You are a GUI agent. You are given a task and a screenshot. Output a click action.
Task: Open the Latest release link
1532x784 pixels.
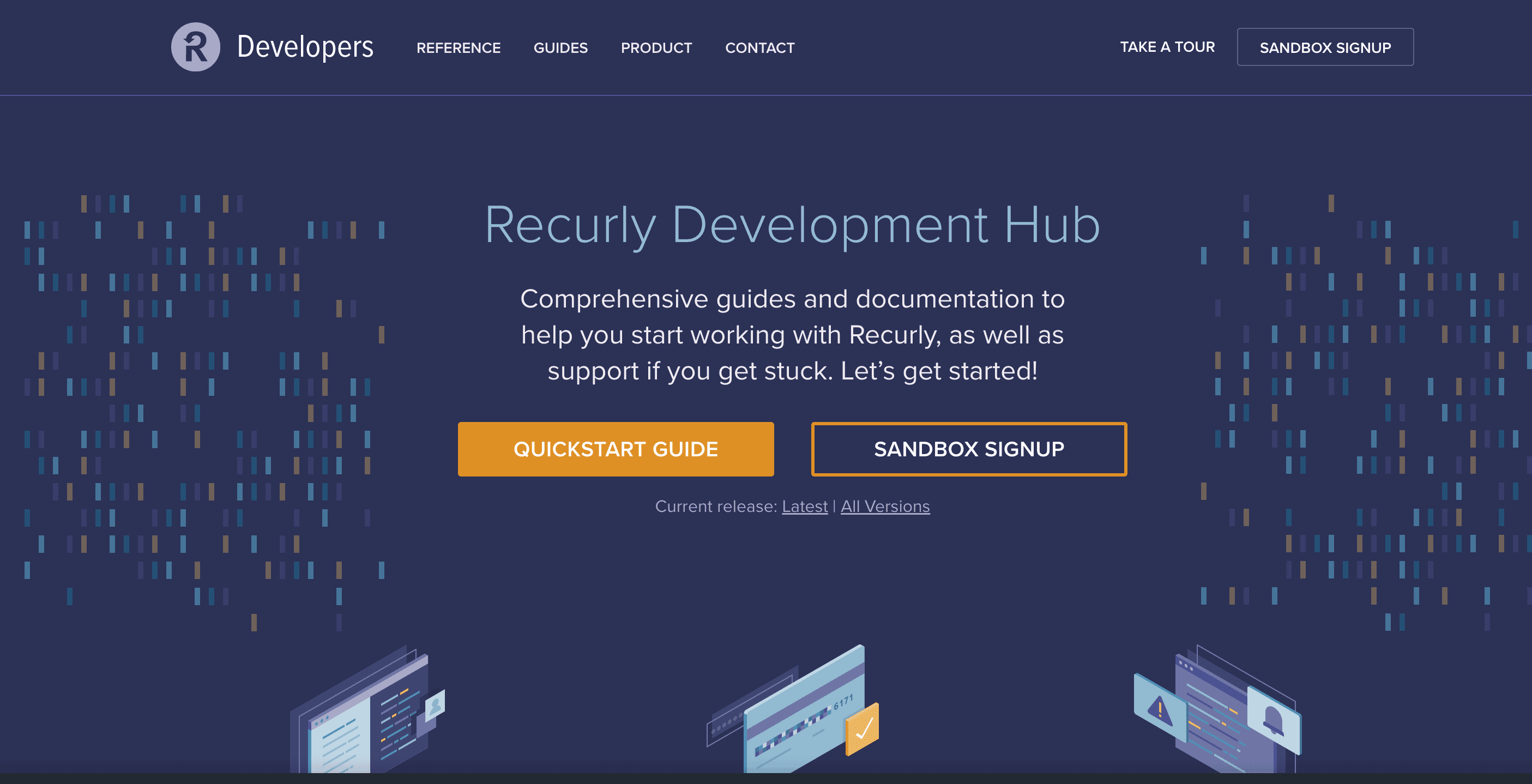click(804, 506)
